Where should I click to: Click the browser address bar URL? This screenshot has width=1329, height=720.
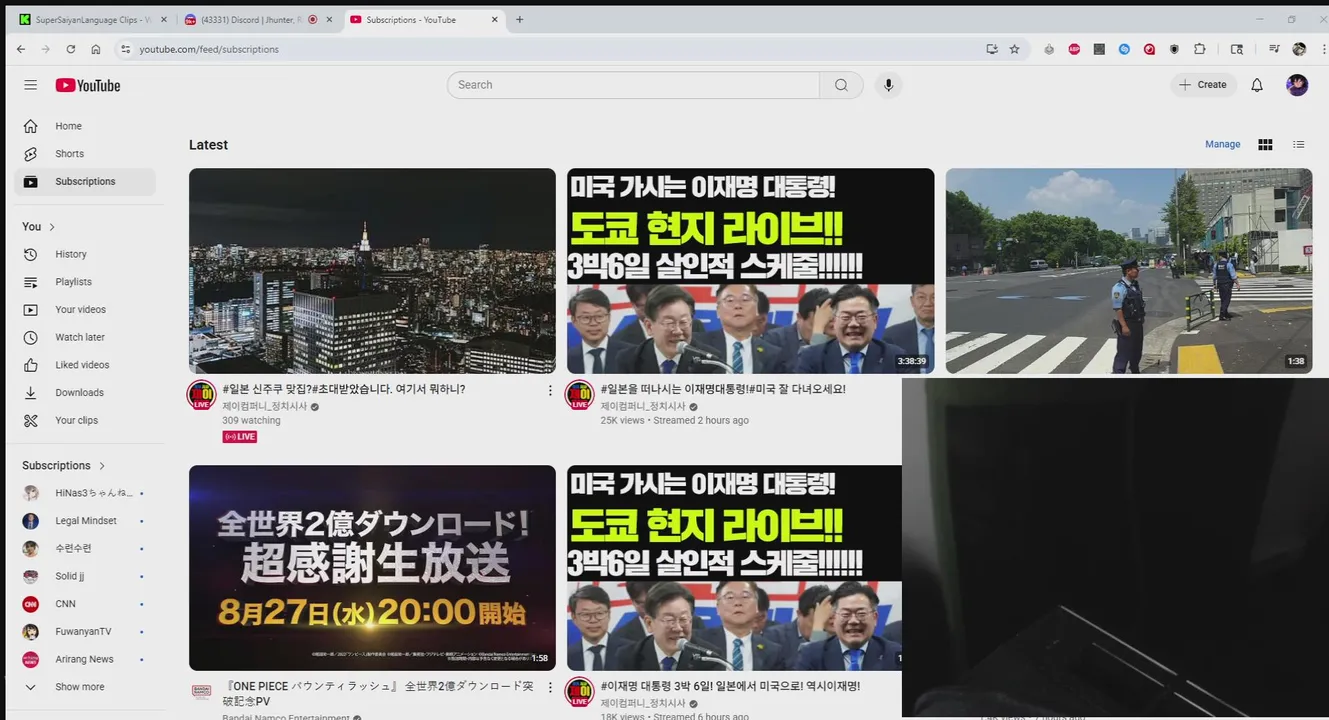tap(209, 49)
